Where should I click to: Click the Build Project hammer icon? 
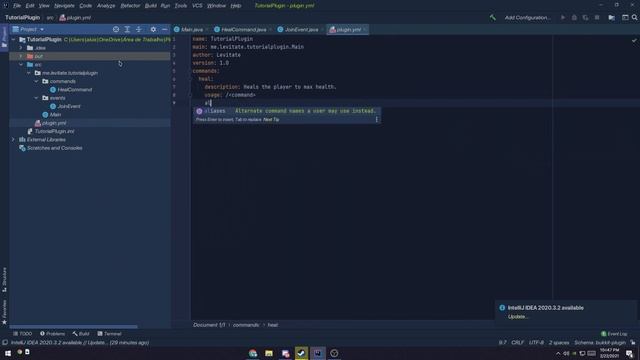(x=493, y=18)
